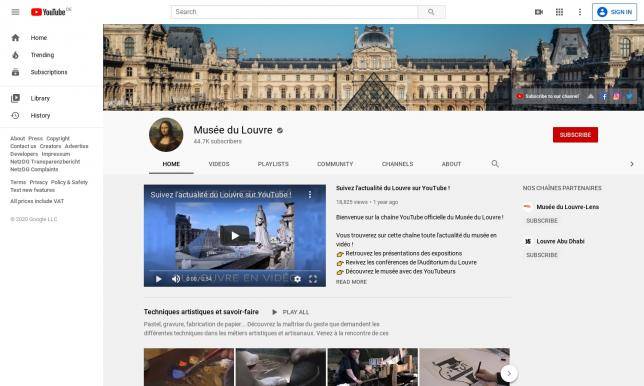The height and width of the screenshot is (386, 644).
Task: Click the SIGN IN button
Action: (614, 12)
